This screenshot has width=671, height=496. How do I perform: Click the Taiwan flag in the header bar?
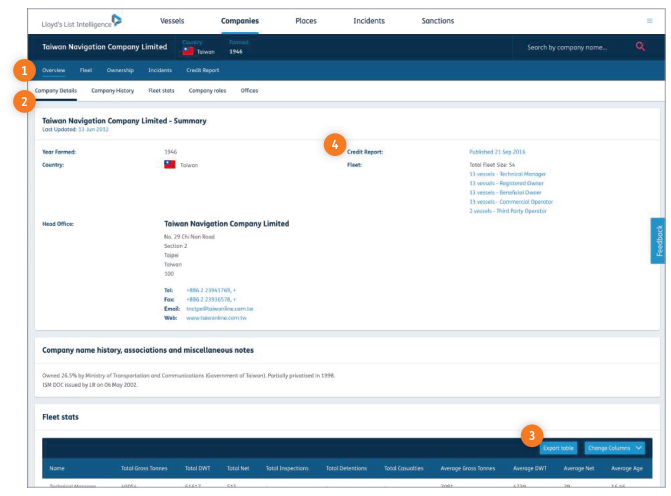pyautogui.click(x=188, y=51)
